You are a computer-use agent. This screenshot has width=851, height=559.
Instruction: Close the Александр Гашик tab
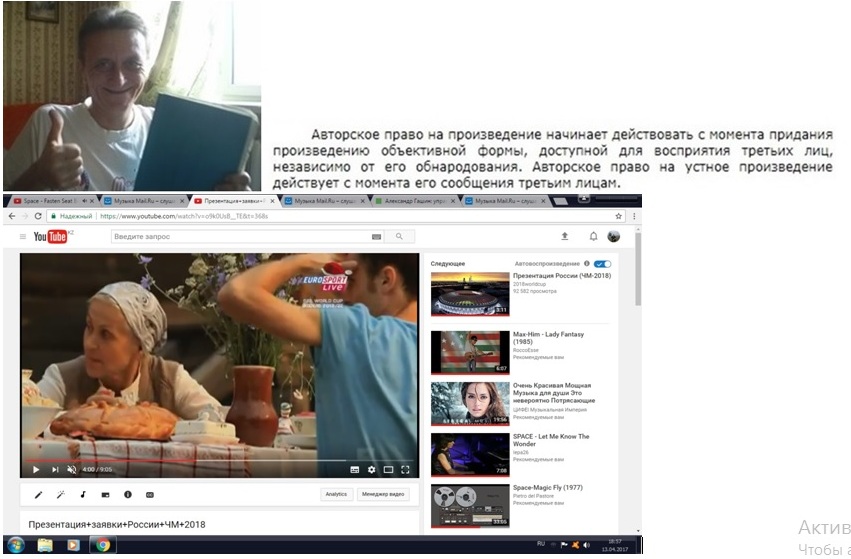(453, 201)
